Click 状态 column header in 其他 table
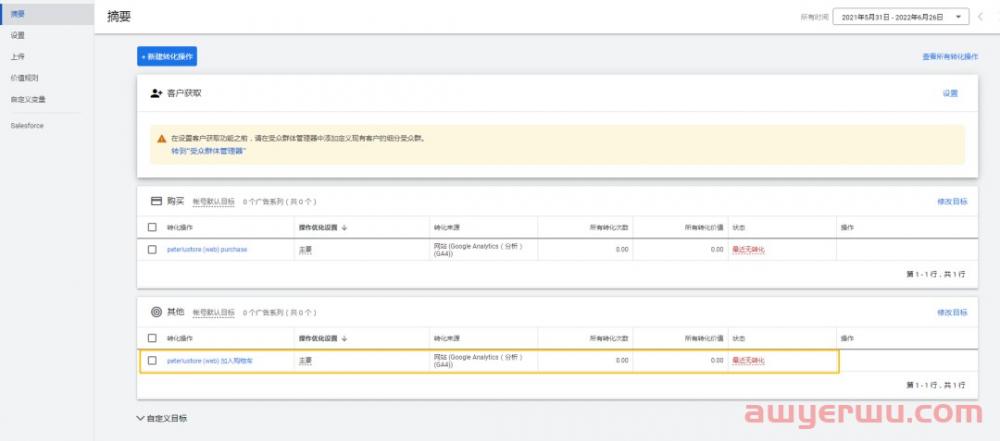1000x441 pixels. click(x=739, y=338)
